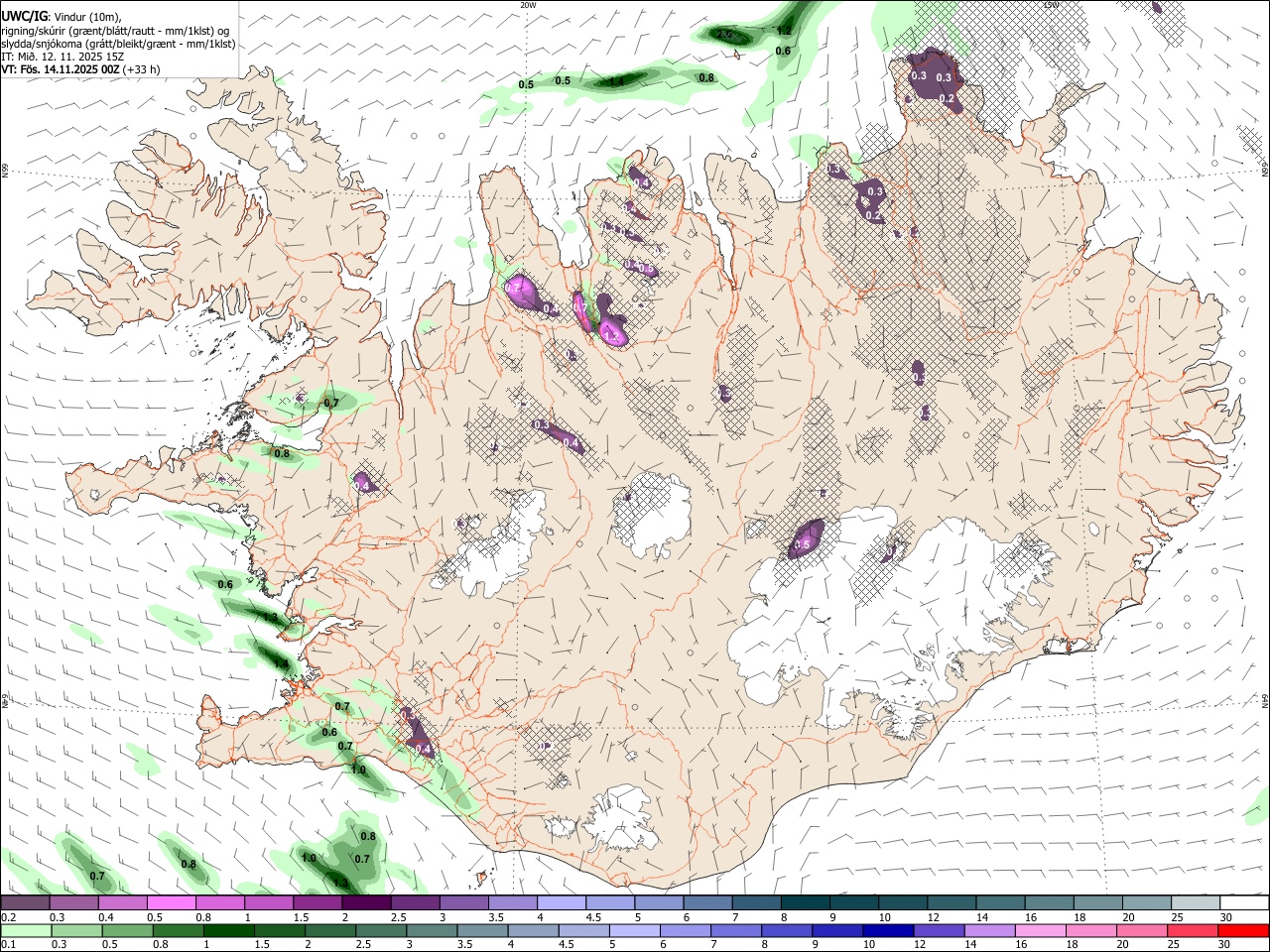Click the 'VT: Fös. 14.11.2025 00Z' valid time

coord(60,69)
